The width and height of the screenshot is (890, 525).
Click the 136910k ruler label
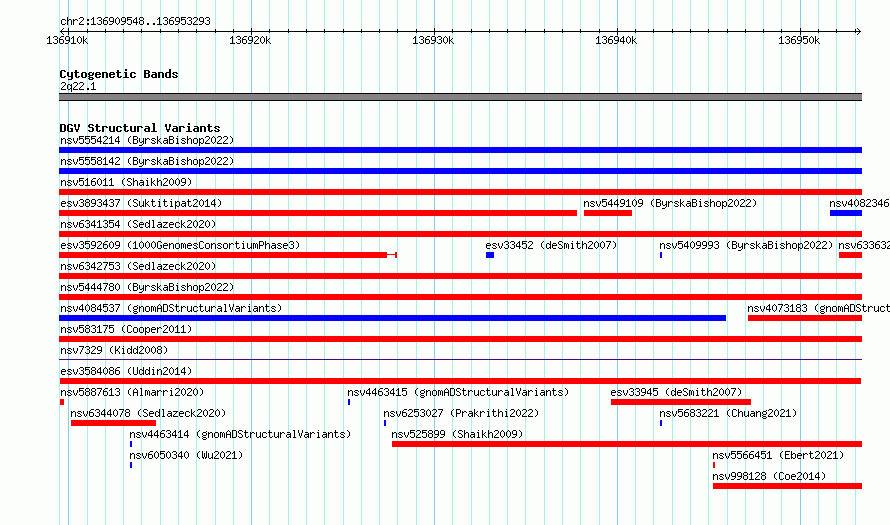point(67,40)
